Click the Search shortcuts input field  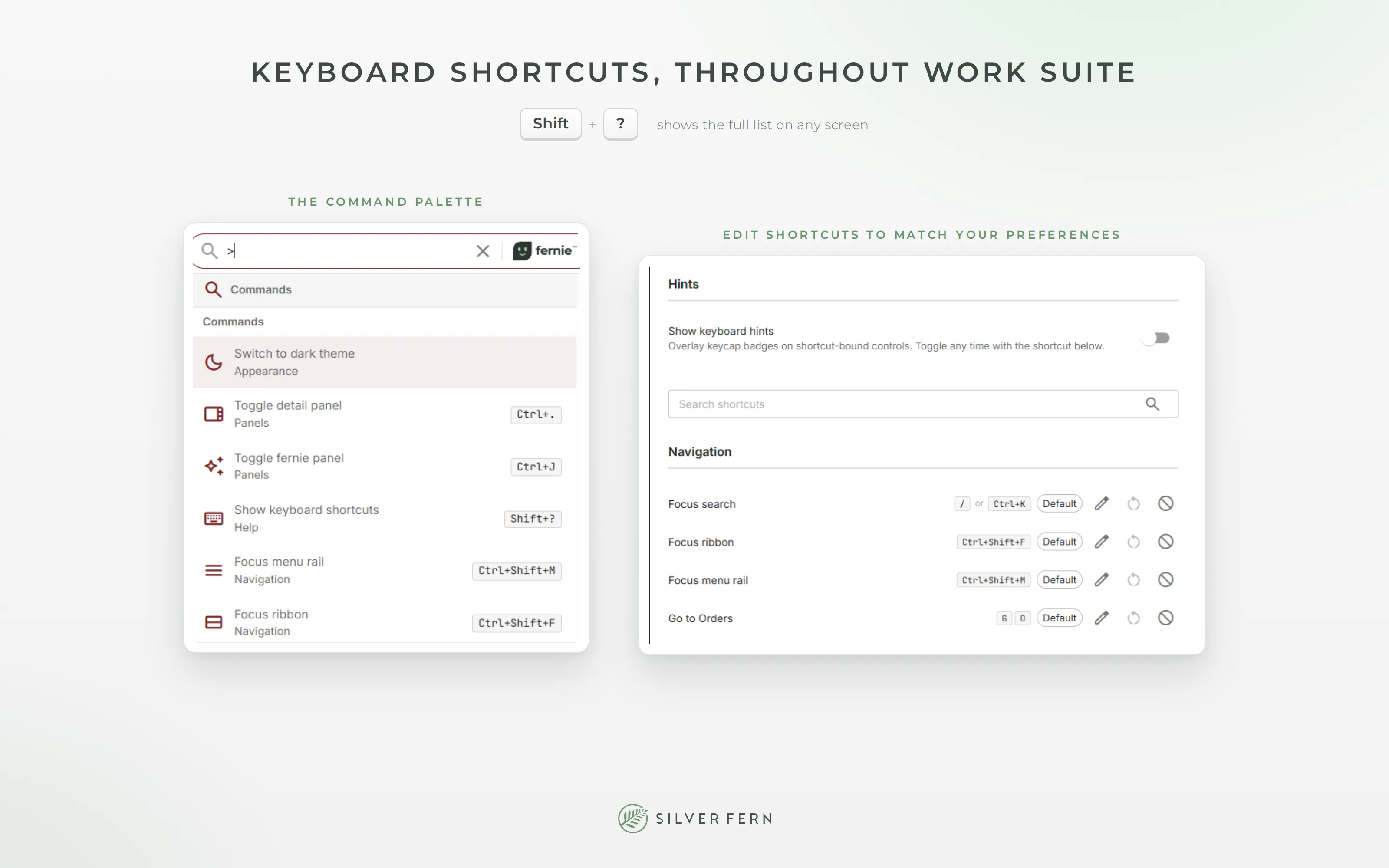click(923, 404)
